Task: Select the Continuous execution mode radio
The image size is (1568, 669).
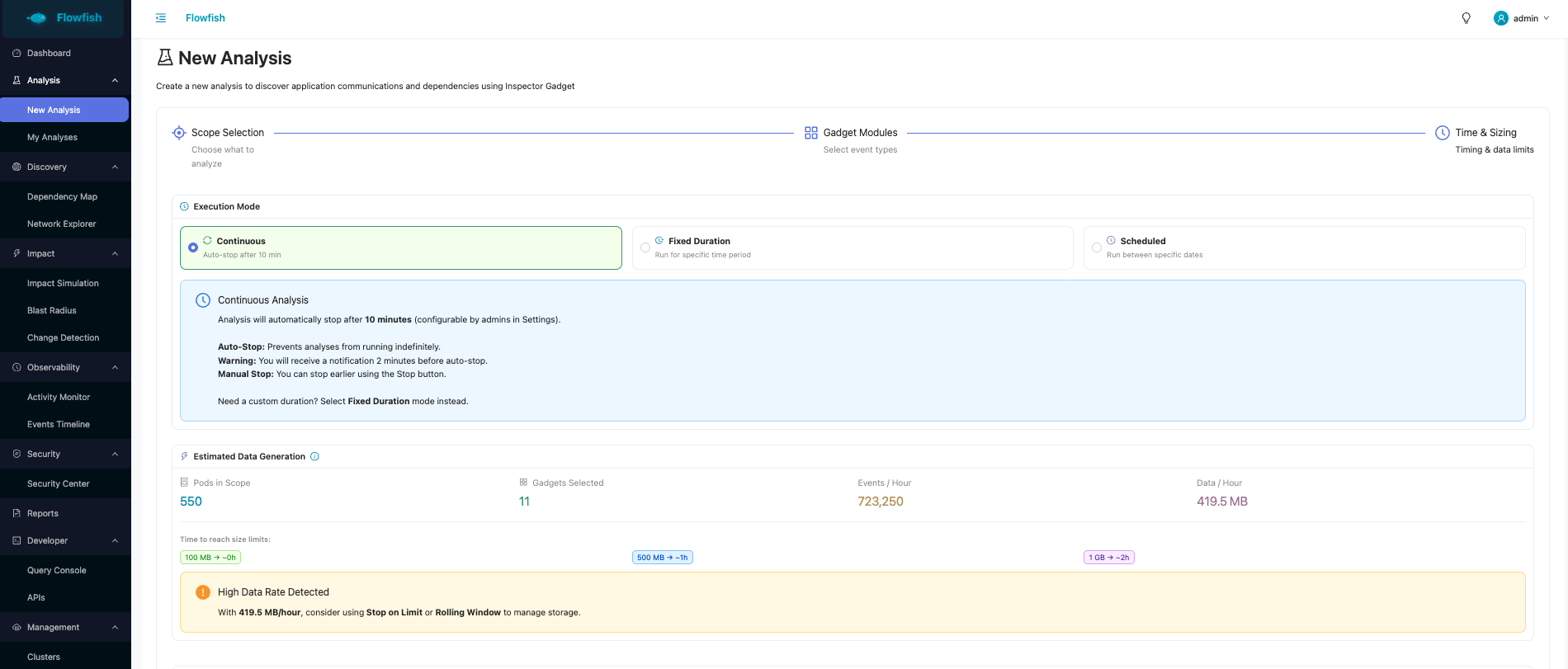Action: tap(193, 247)
